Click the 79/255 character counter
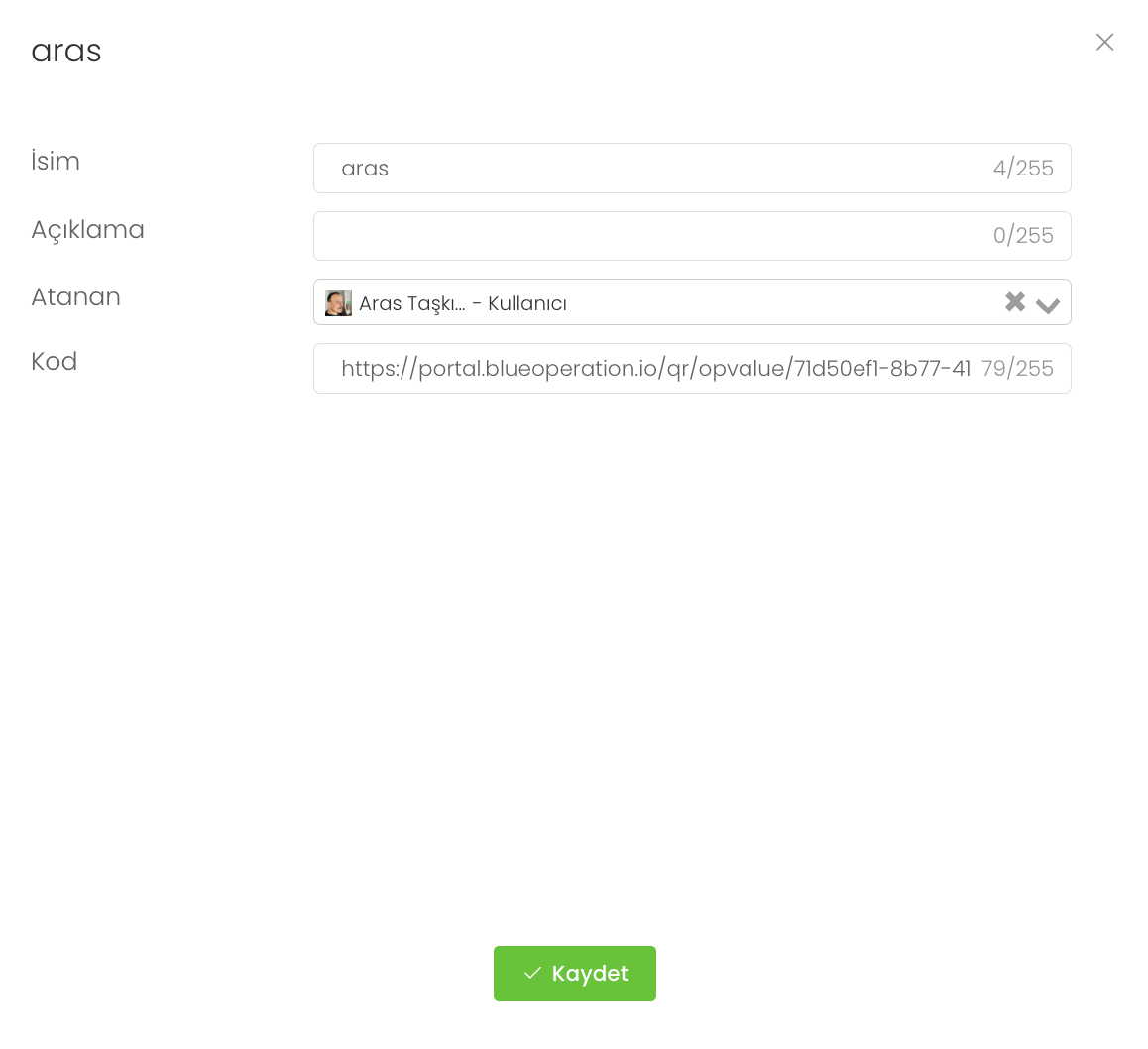 coord(1017,369)
